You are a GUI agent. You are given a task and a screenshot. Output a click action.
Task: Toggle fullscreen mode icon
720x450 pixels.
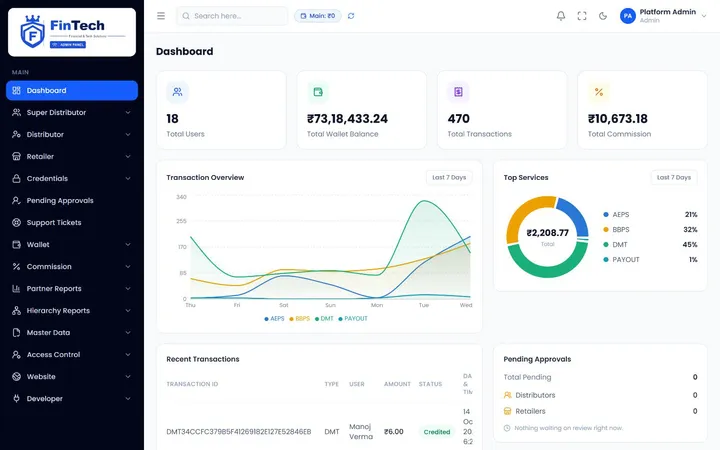[x=582, y=16]
